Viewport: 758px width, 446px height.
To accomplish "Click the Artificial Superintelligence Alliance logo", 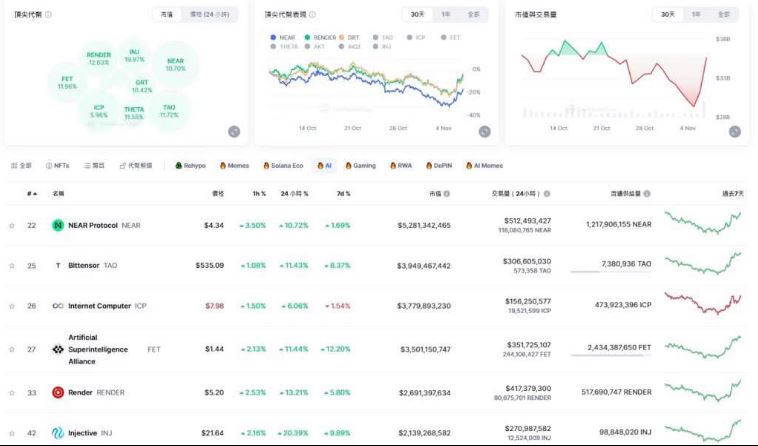I will [x=58, y=350].
